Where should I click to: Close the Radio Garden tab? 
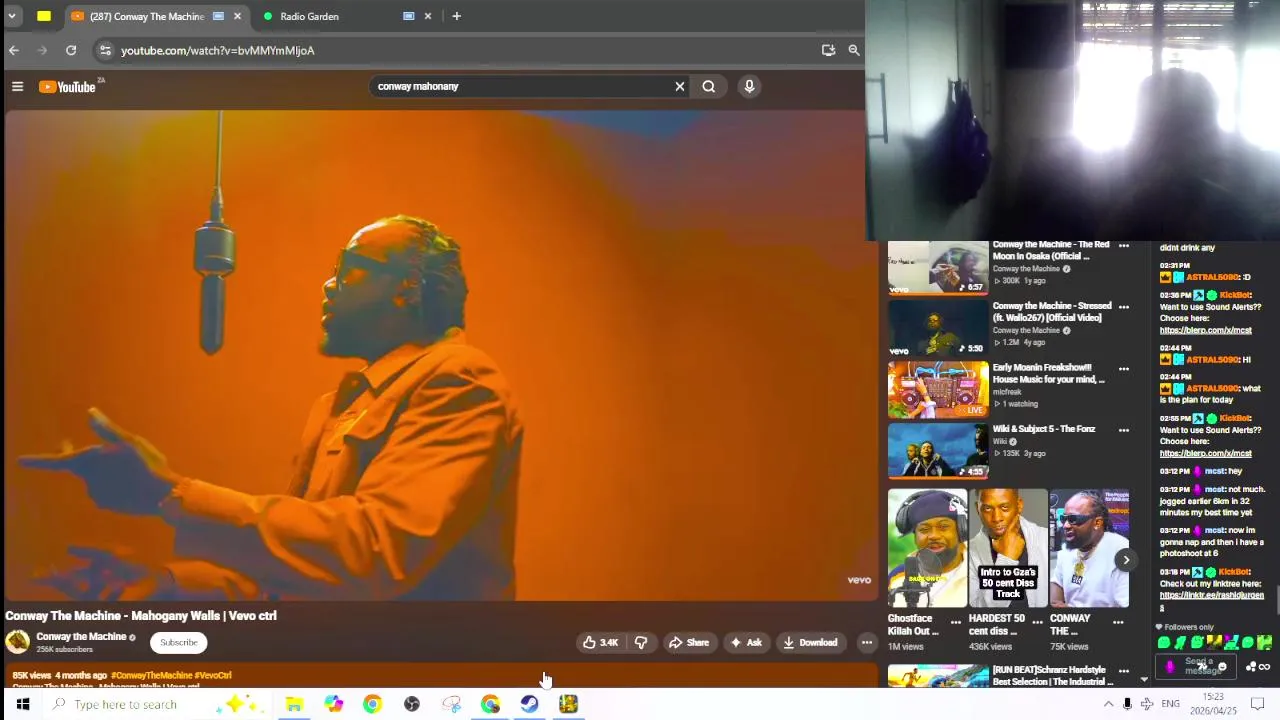point(428,16)
